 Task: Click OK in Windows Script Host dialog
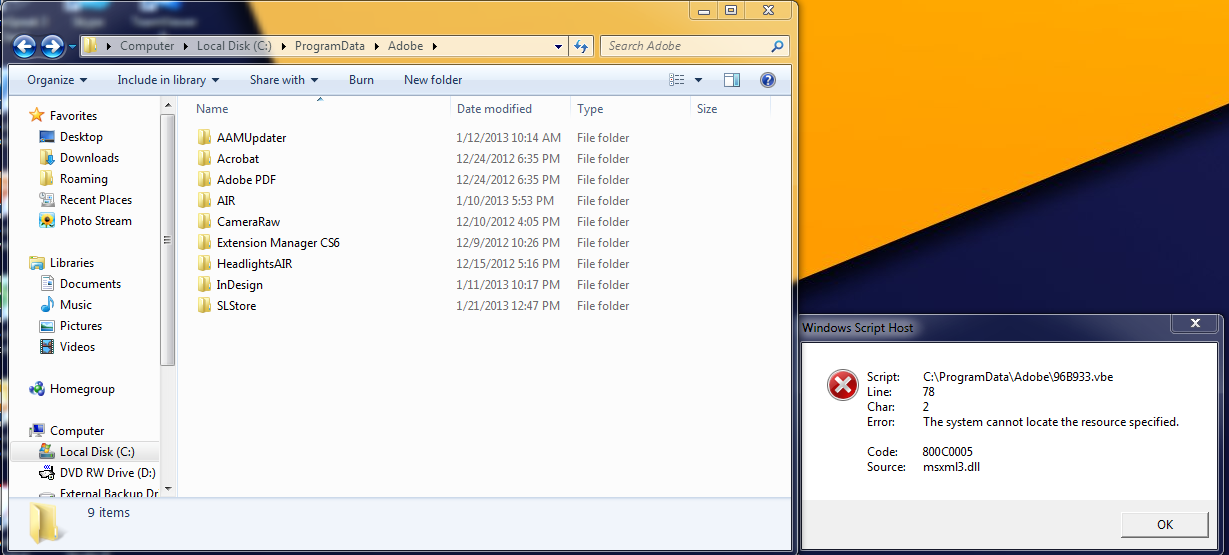(x=1165, y=524)
